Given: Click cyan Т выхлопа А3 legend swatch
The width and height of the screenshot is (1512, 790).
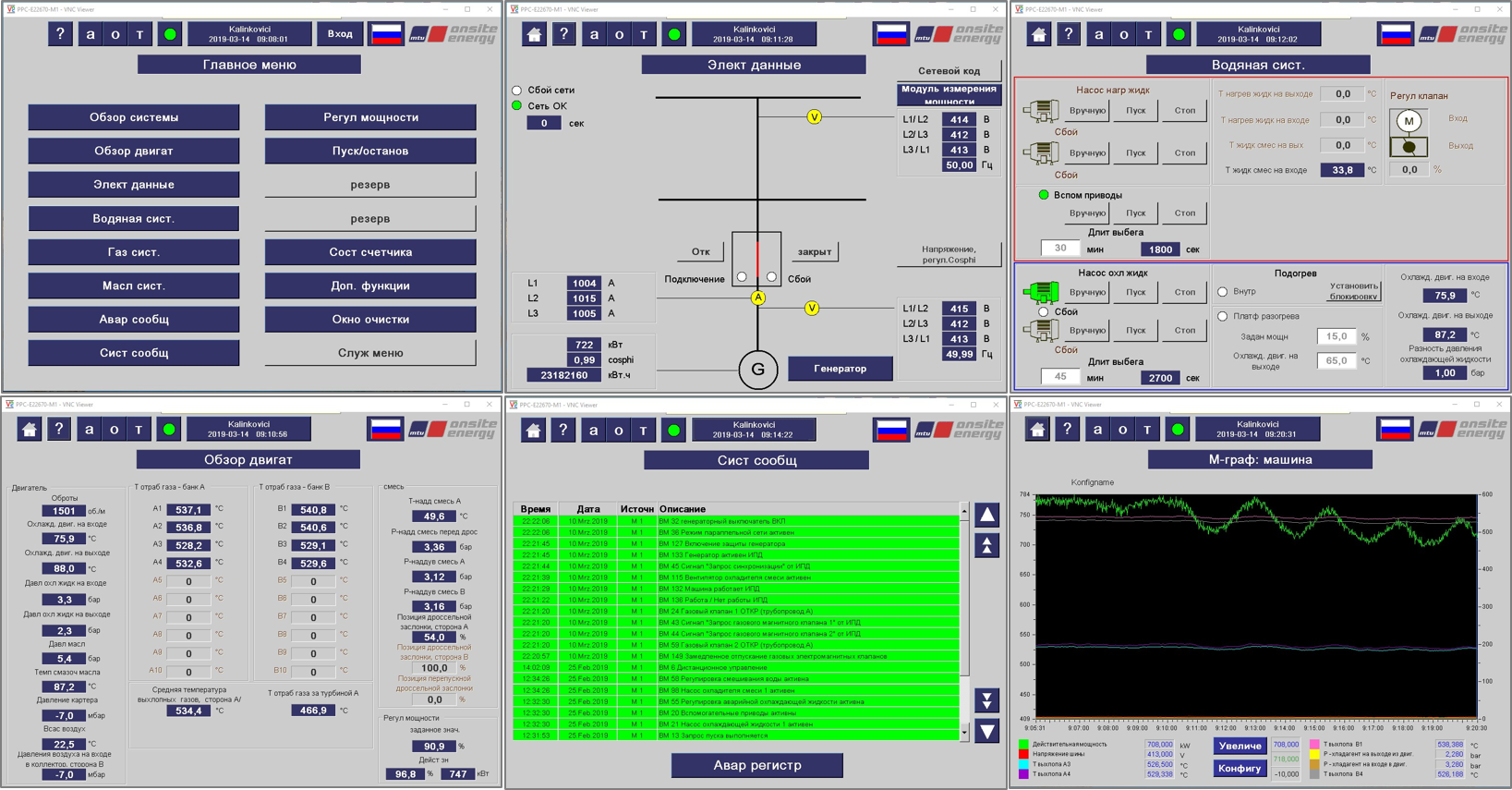Looking at the screenshot, I should coord(1023,764).
